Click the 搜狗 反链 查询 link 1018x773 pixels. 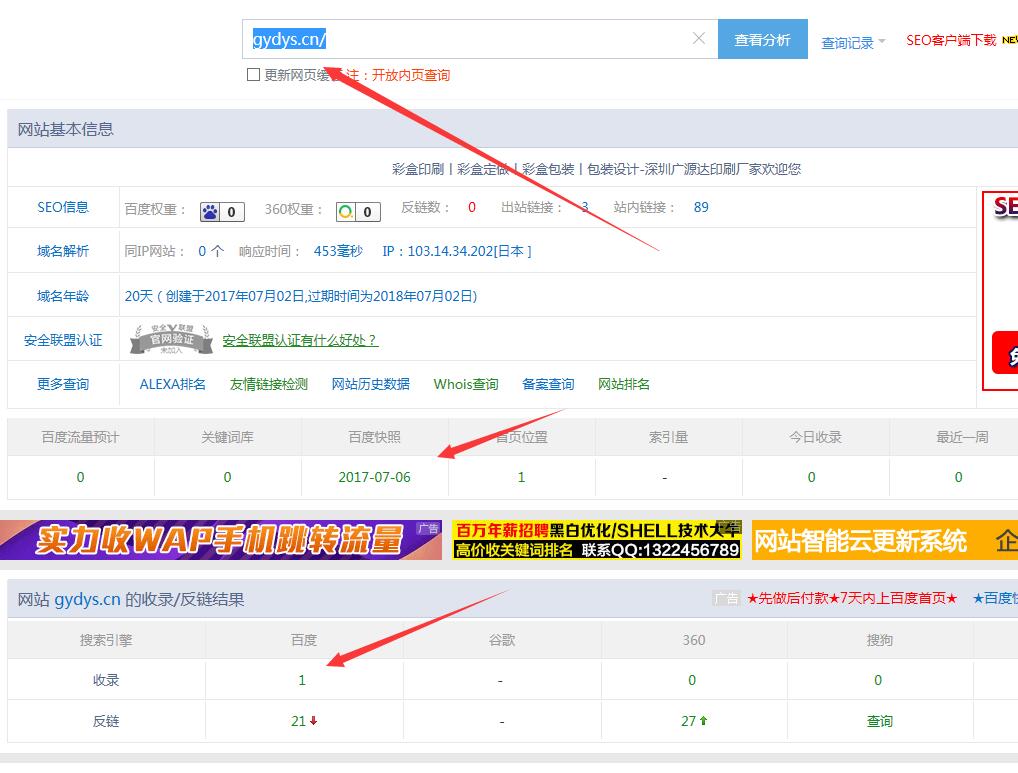(880, 721)
